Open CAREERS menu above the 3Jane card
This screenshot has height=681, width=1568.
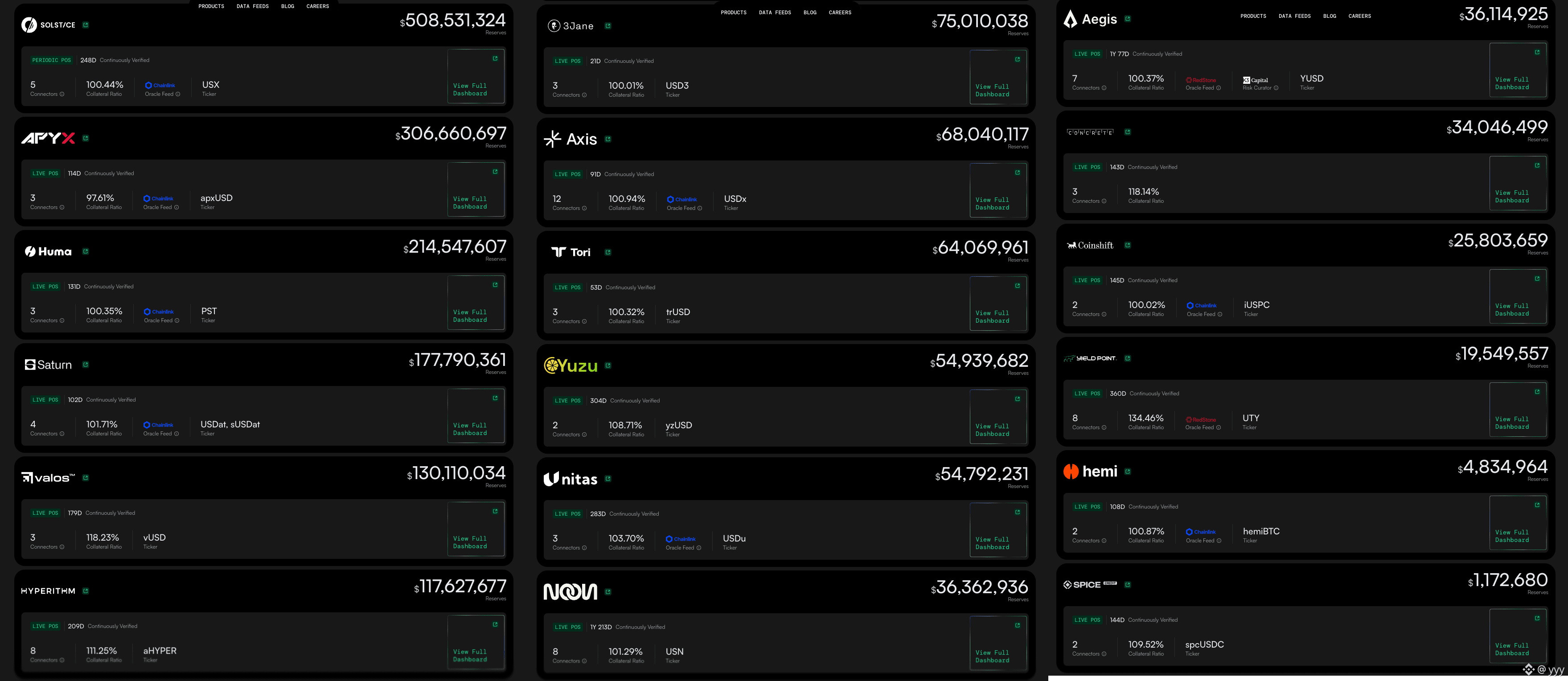click(x=840, y=12)
